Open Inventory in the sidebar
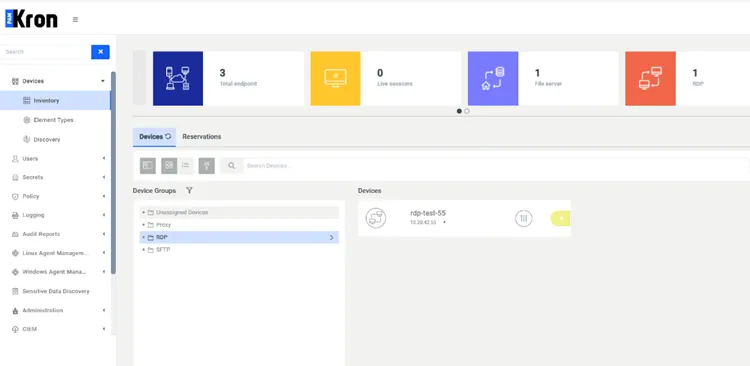750x366 pixels. (55, 100)
